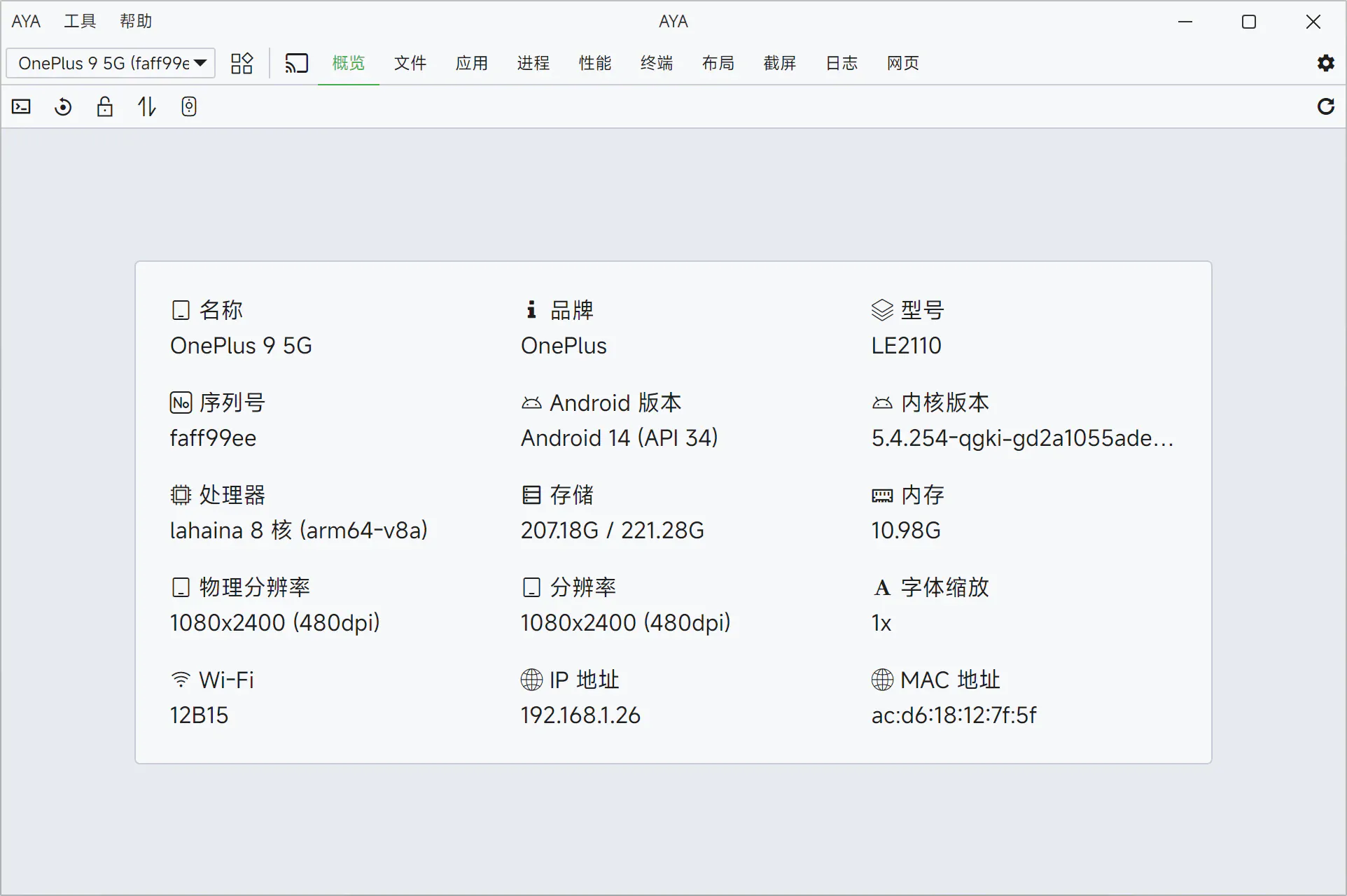Image resolution: width=1347 pixels, height=896 pixels.
Task: Click the 字体缩放 label
Action: (x=945, y=587)
